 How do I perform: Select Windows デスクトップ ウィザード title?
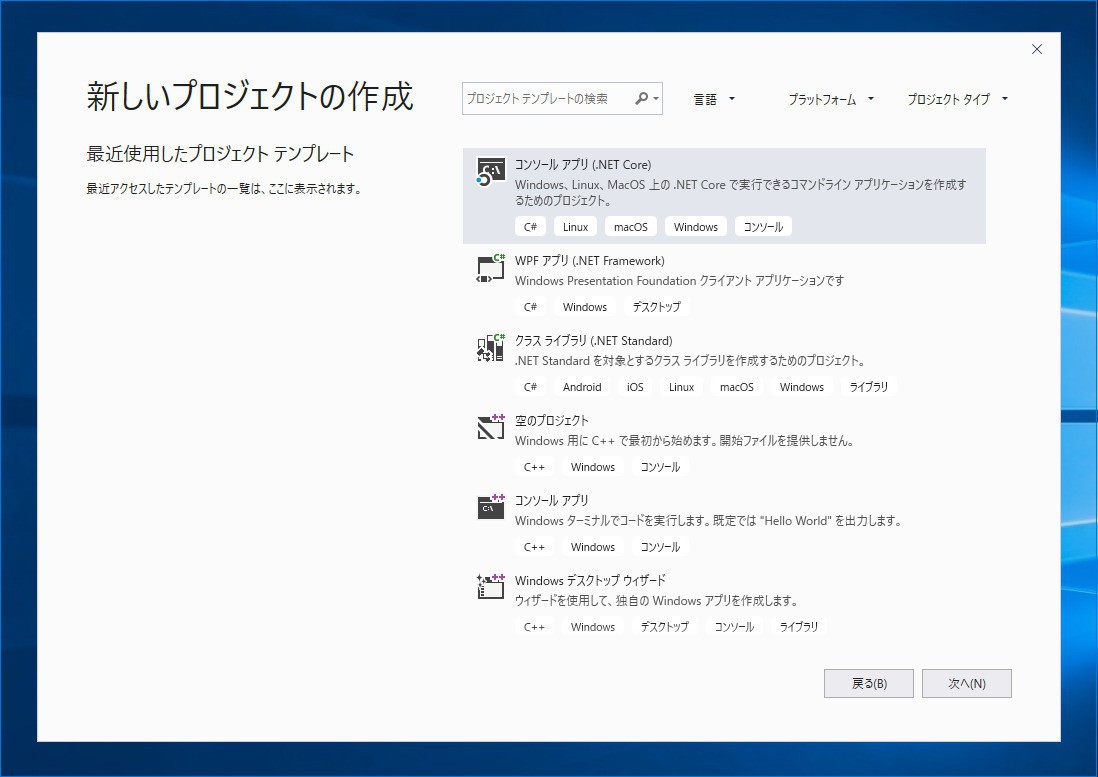[590, 580]
